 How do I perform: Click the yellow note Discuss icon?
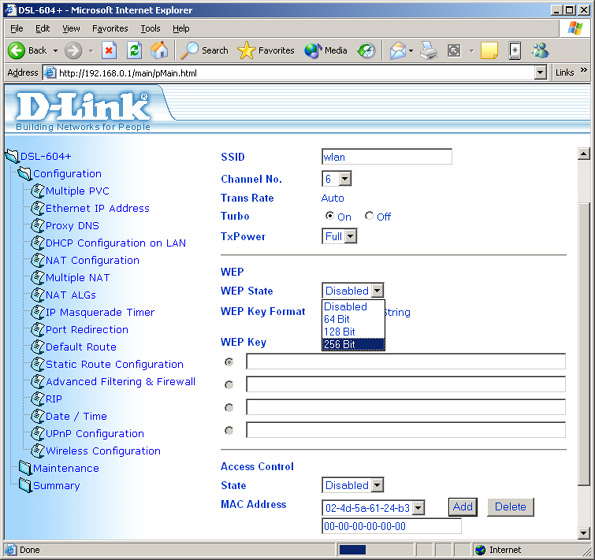coord(489,50)
